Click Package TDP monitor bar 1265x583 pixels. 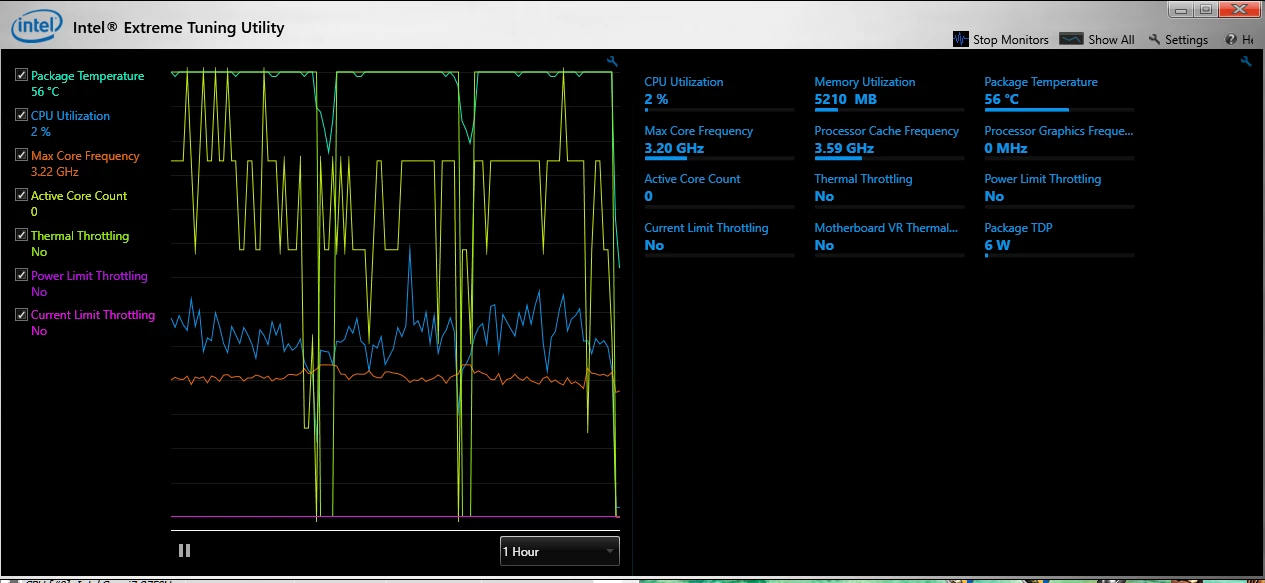1059,255
